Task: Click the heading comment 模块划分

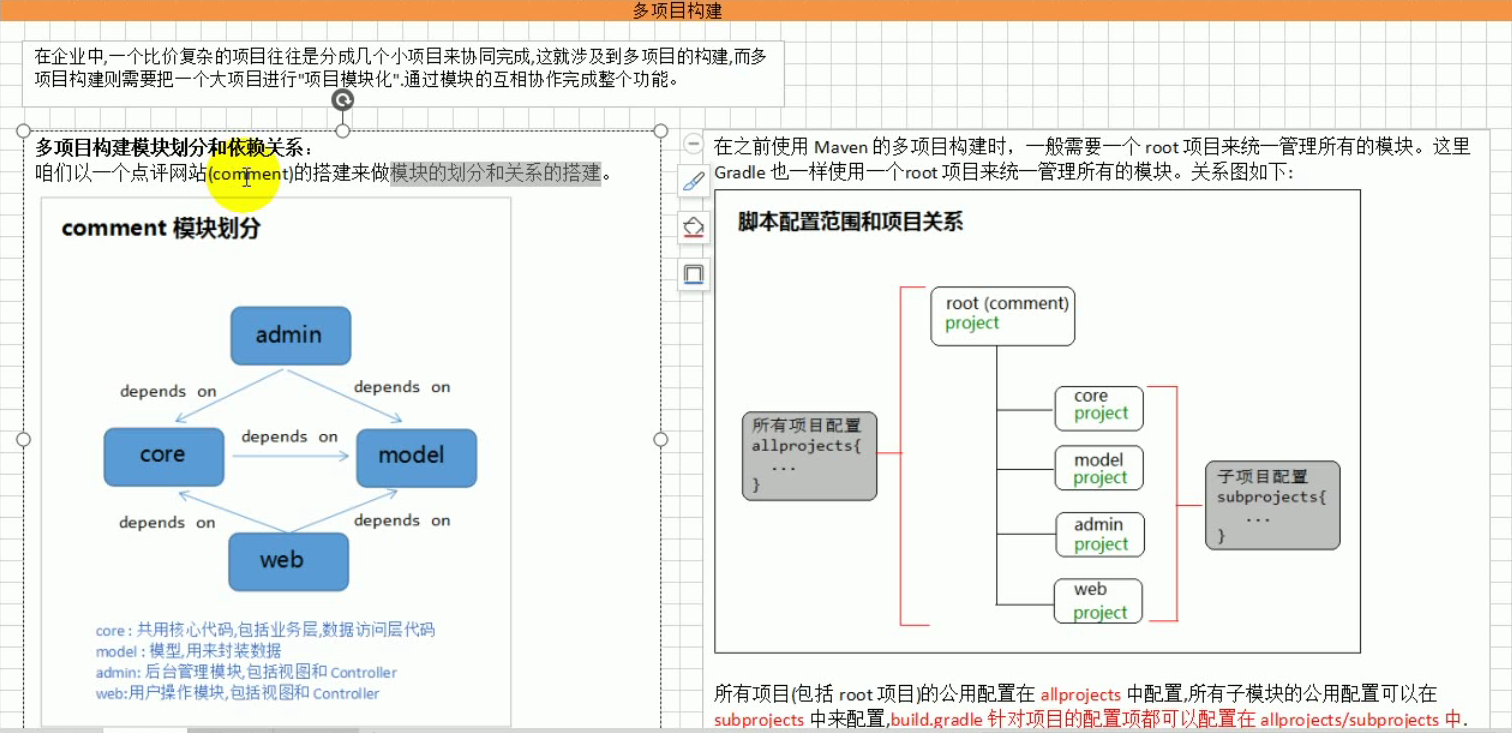Action: tap(161, 228)
